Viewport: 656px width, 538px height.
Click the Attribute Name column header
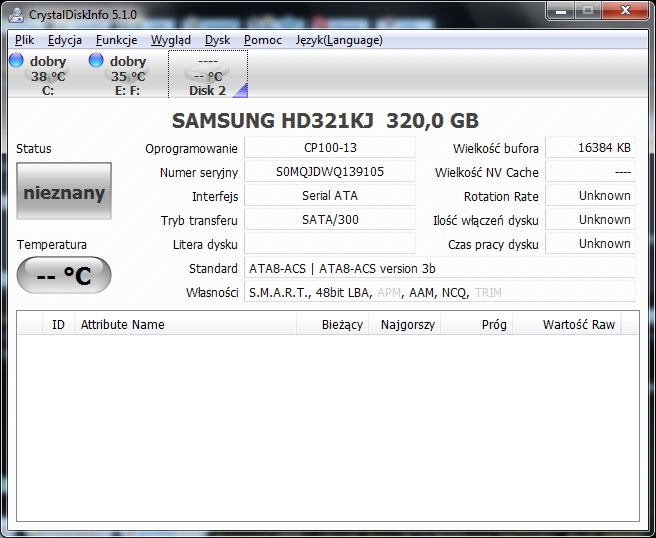(185, 325)
